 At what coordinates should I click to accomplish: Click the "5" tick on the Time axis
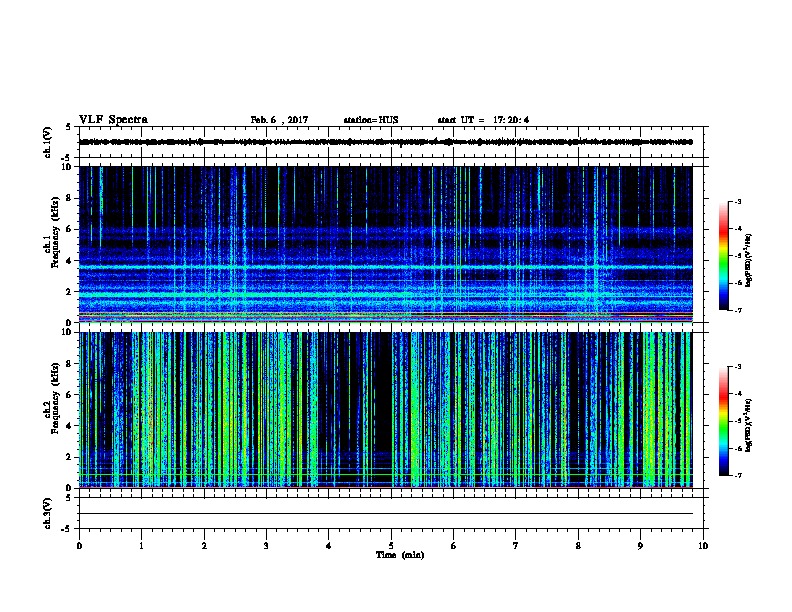click(x=391, y=546)
